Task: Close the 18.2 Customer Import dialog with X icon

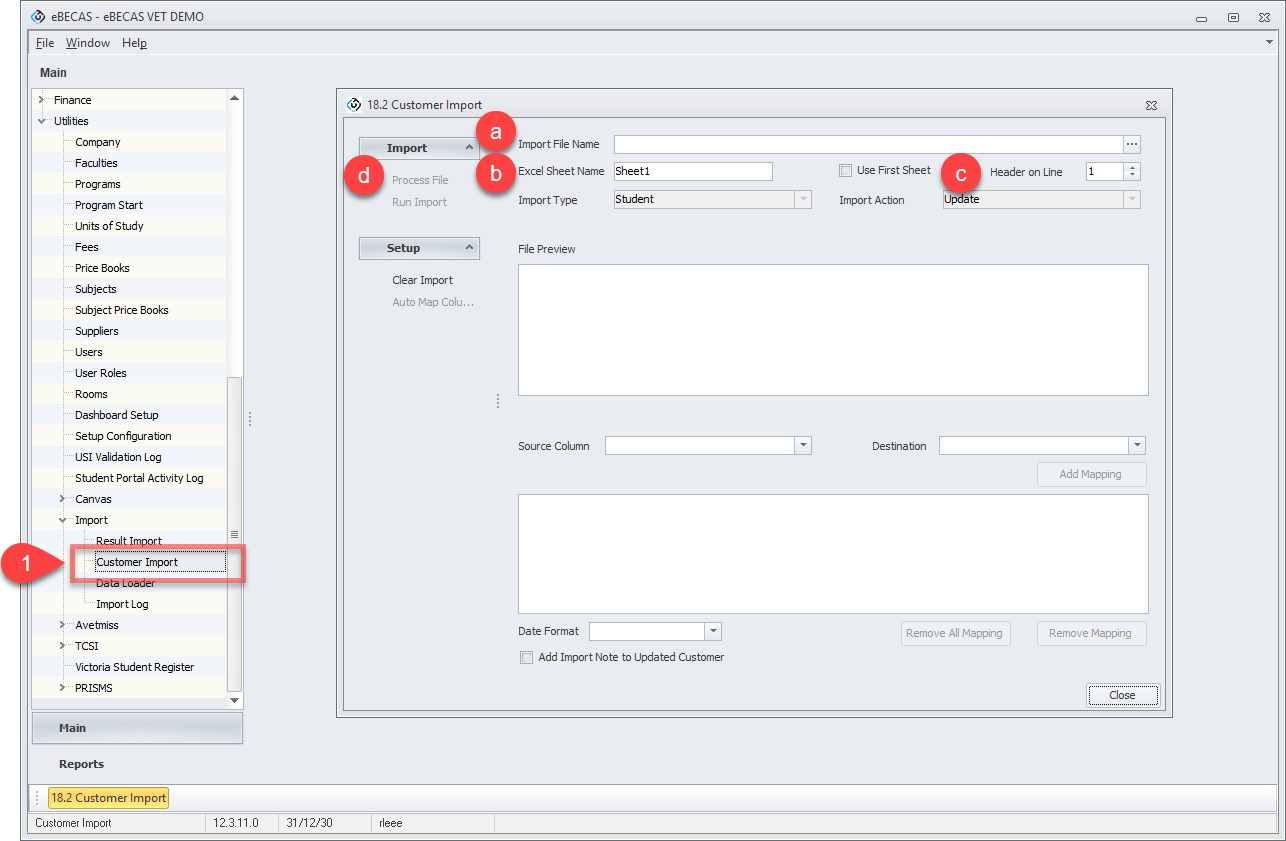Action: [1151, 105]
